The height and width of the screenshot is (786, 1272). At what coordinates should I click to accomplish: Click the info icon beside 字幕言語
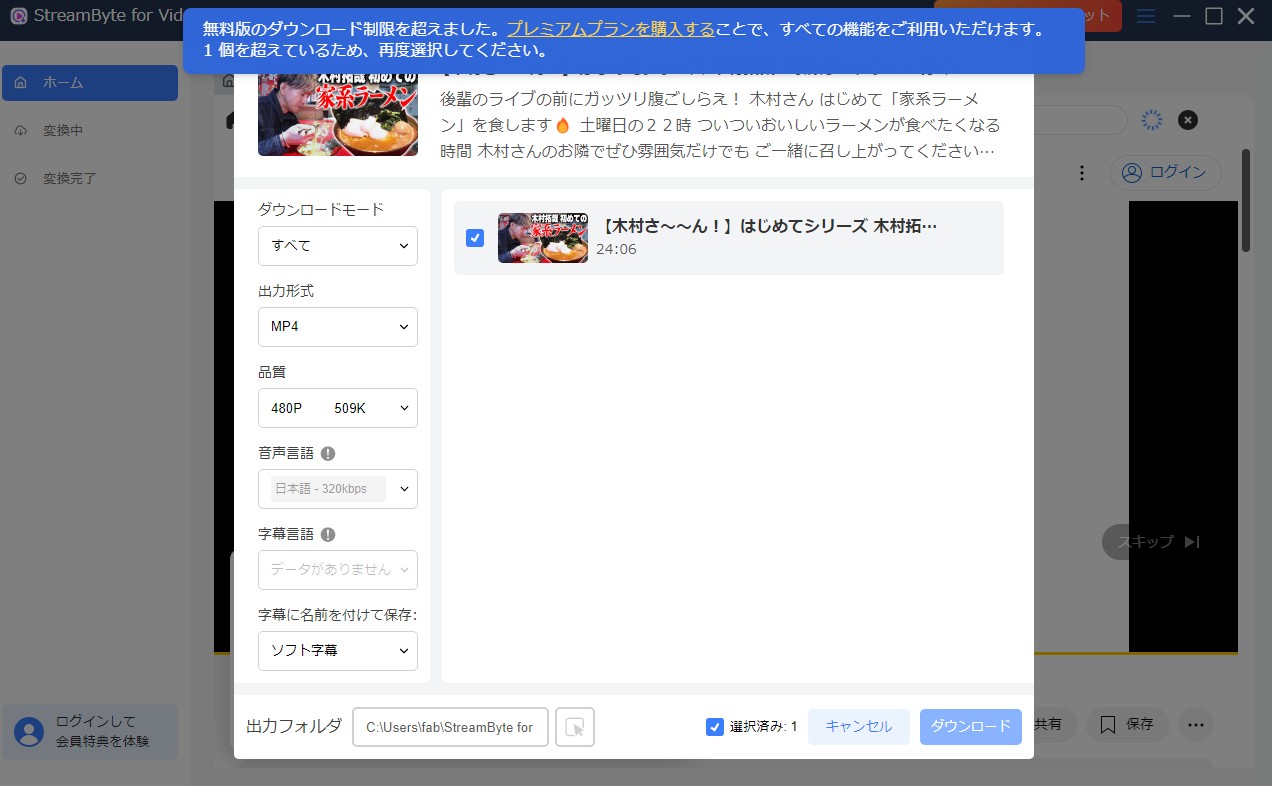pyautogui.click(x=328, y=534)
